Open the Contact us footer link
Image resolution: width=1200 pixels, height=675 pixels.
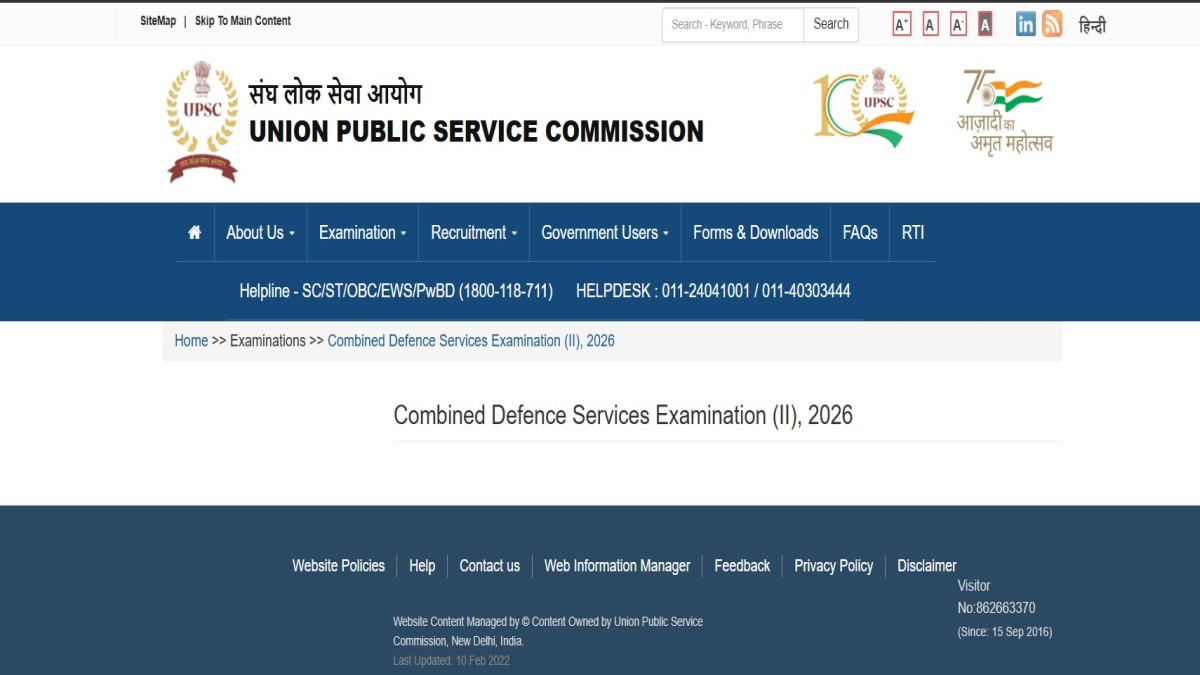click(490, 566)
